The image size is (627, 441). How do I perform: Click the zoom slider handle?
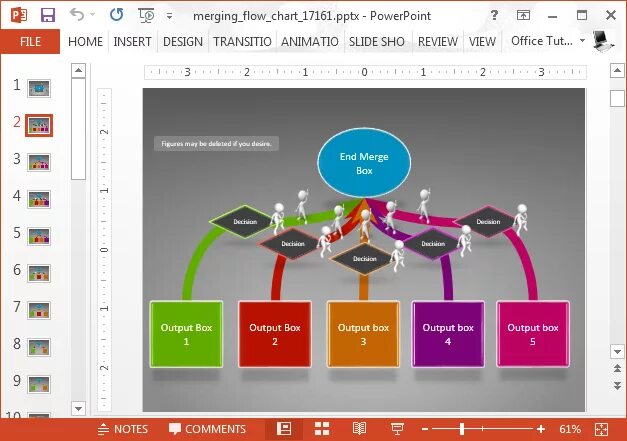461,429
